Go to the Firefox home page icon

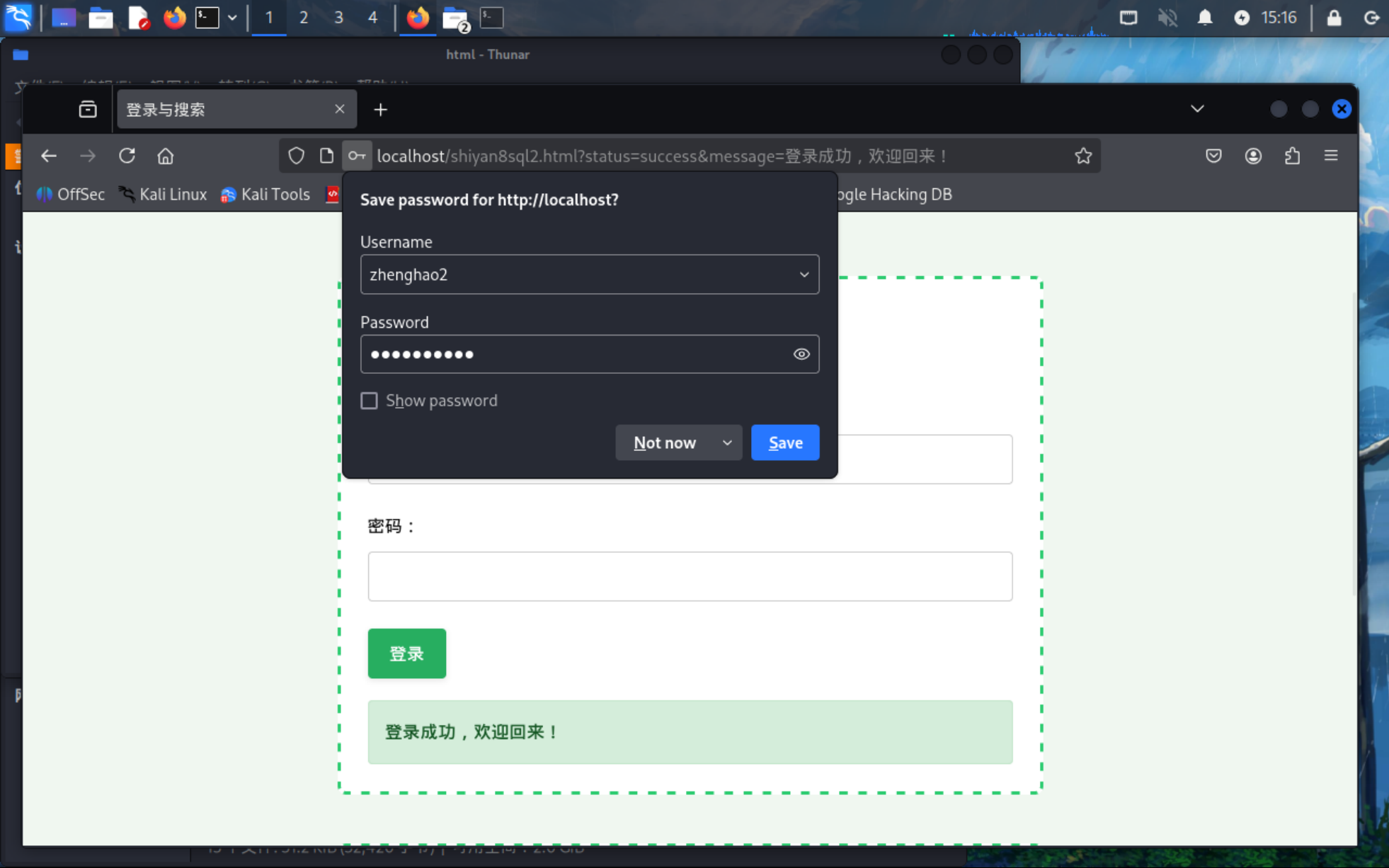coord(165,156)
